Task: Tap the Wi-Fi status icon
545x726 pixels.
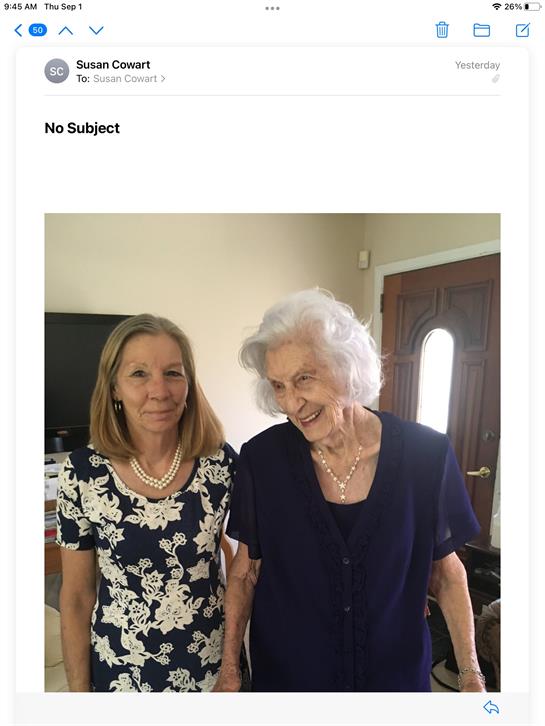Action: coord(497,6)
